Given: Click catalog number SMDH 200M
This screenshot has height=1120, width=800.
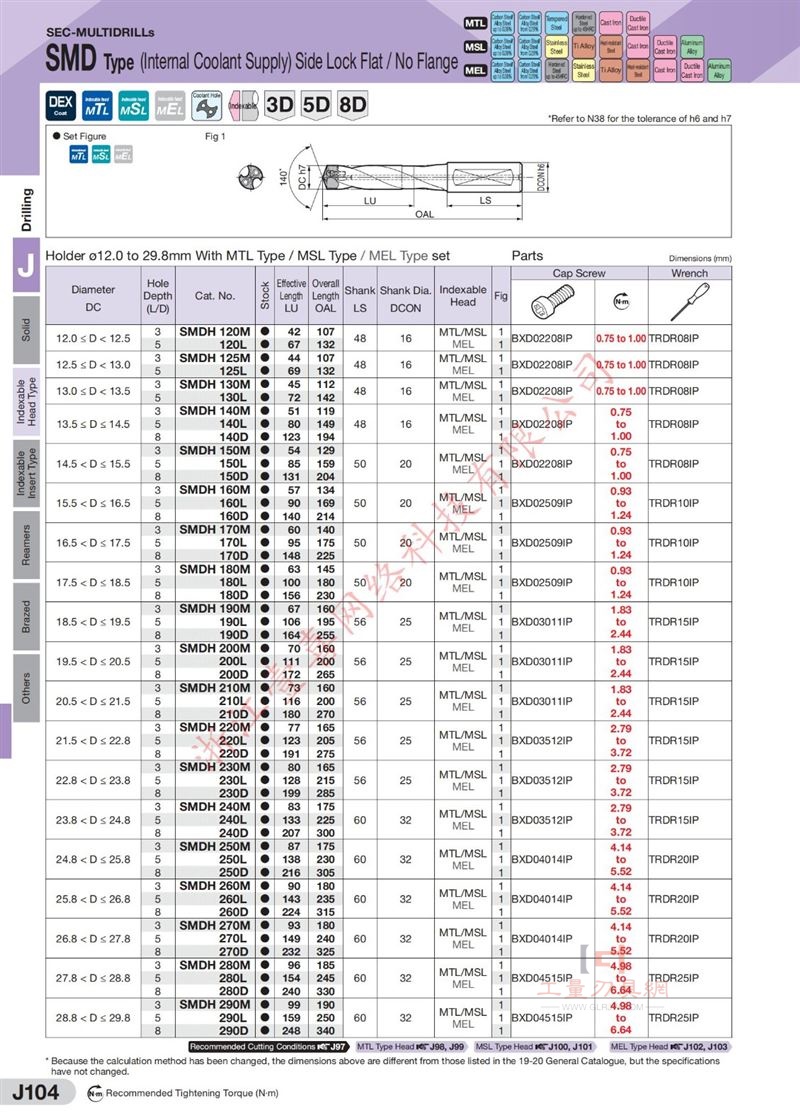Looking at the screenshot, I should point(215,649).
